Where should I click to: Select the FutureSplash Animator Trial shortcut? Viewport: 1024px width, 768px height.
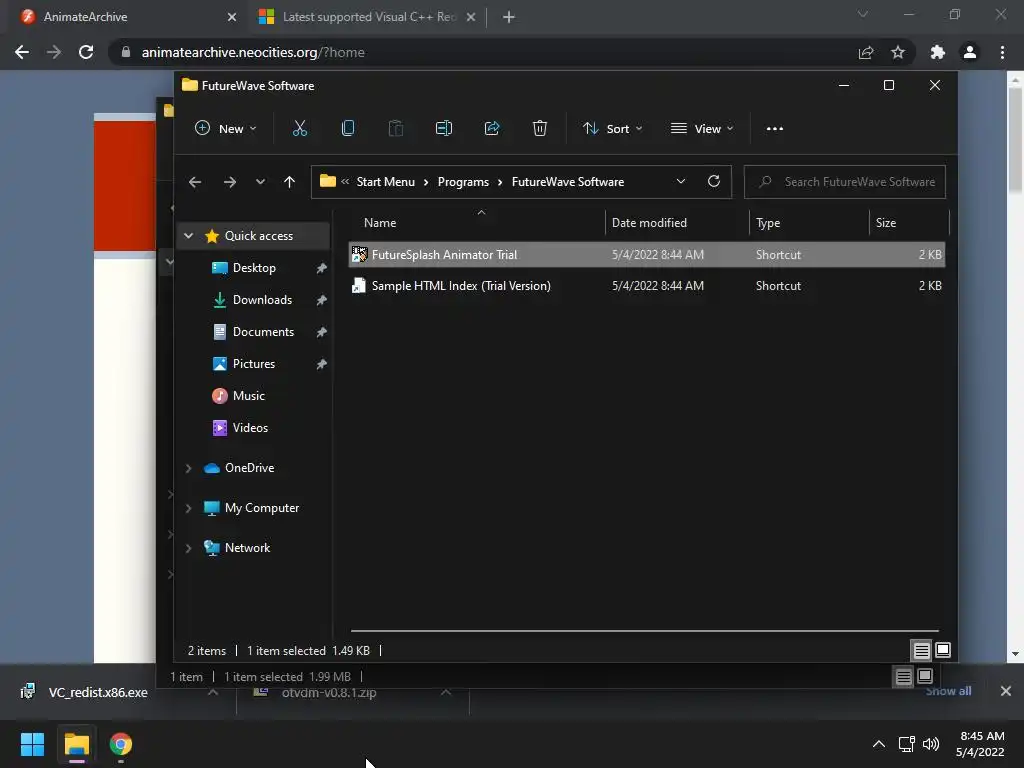pos(647,255)
